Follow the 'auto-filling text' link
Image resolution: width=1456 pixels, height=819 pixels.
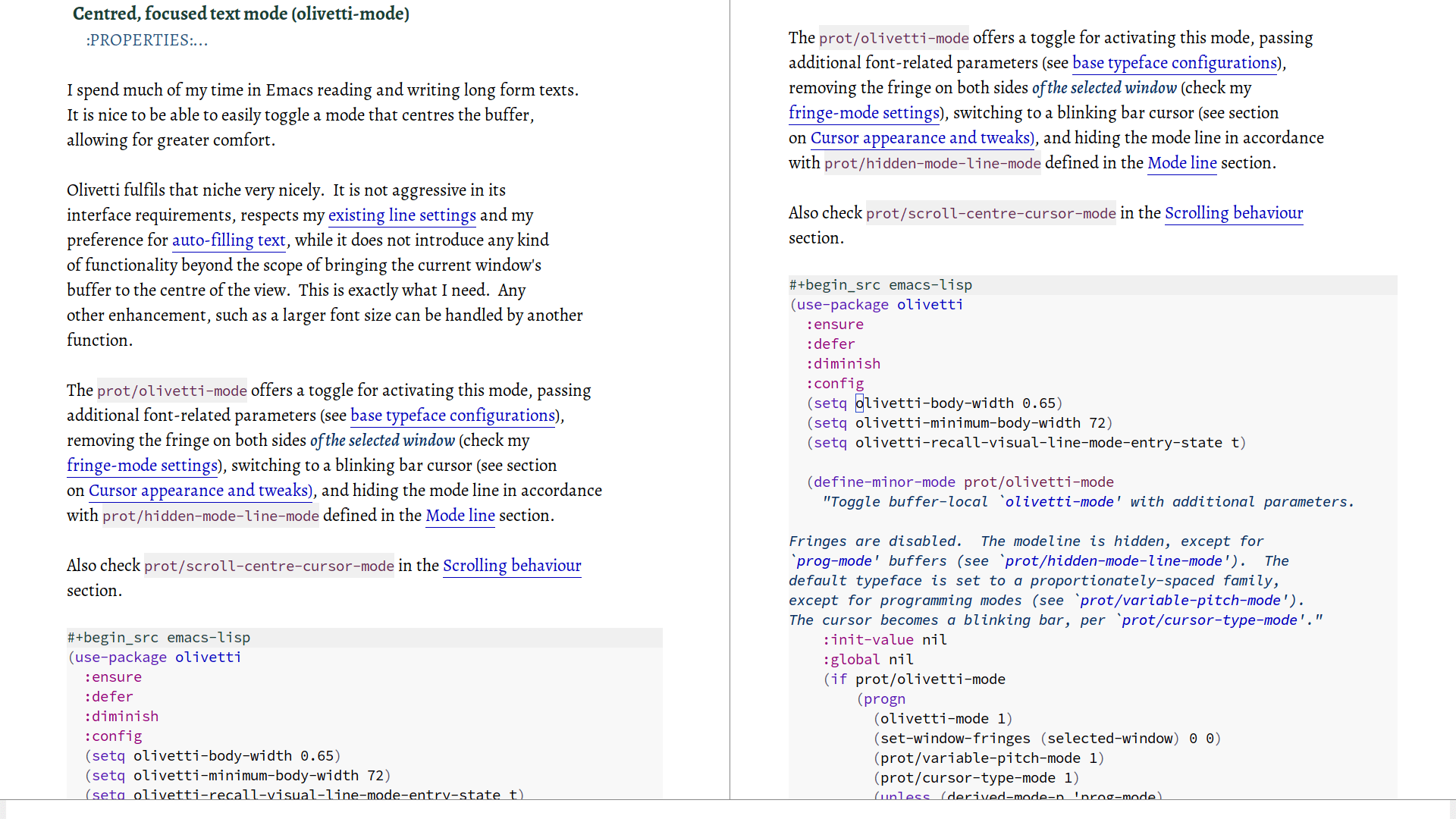pyautogui.click(x=228, y=240)
